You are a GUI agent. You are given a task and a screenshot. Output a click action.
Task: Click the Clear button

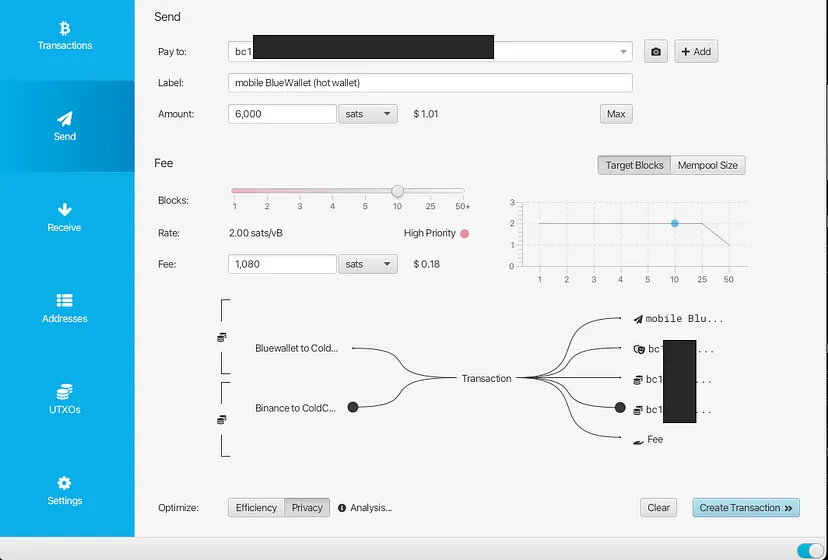658,508
